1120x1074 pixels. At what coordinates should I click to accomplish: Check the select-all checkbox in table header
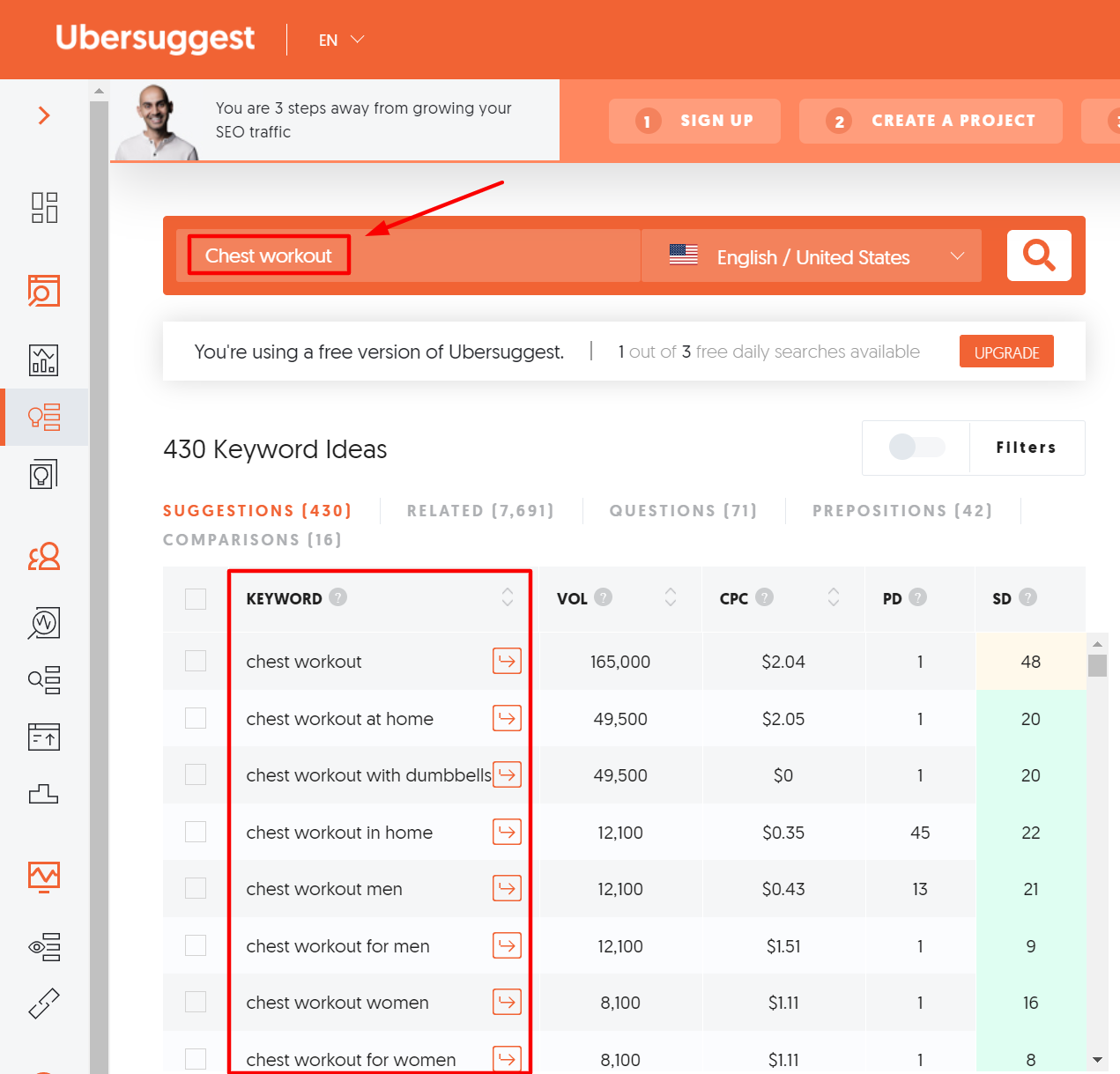[x=196, y=599]
